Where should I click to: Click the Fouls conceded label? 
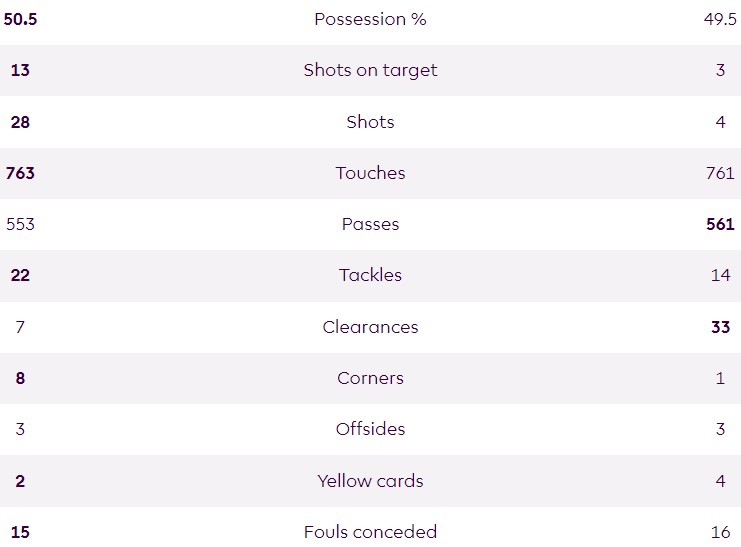(370, 532)
